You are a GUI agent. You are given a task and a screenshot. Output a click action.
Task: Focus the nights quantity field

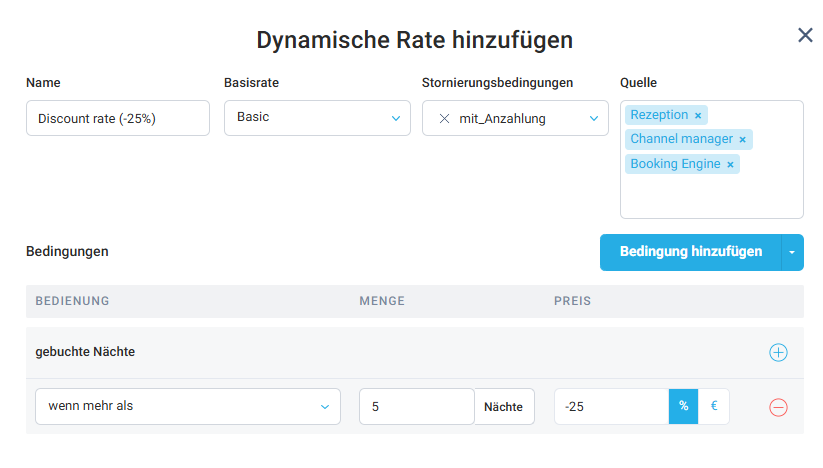(x=415, y=407)
